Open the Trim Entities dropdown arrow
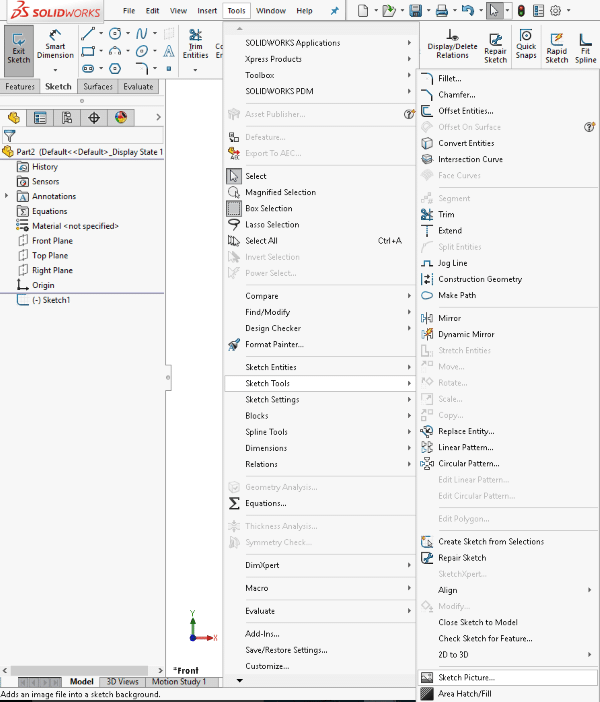This screenshot has width=600, height=702. (195, 70)
